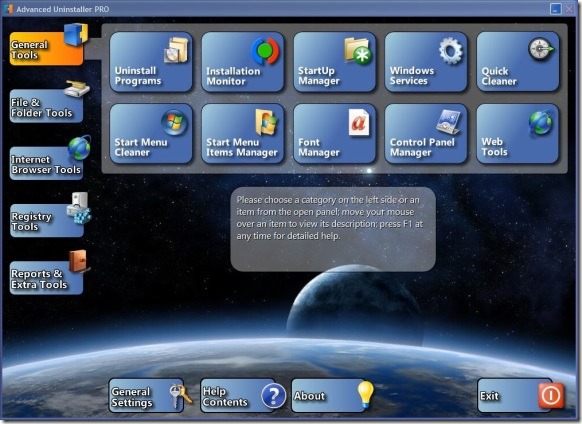Open the Uninstall Programs tool
The width and height of the screenshot is (582, 424).
[x=151, y=62]
